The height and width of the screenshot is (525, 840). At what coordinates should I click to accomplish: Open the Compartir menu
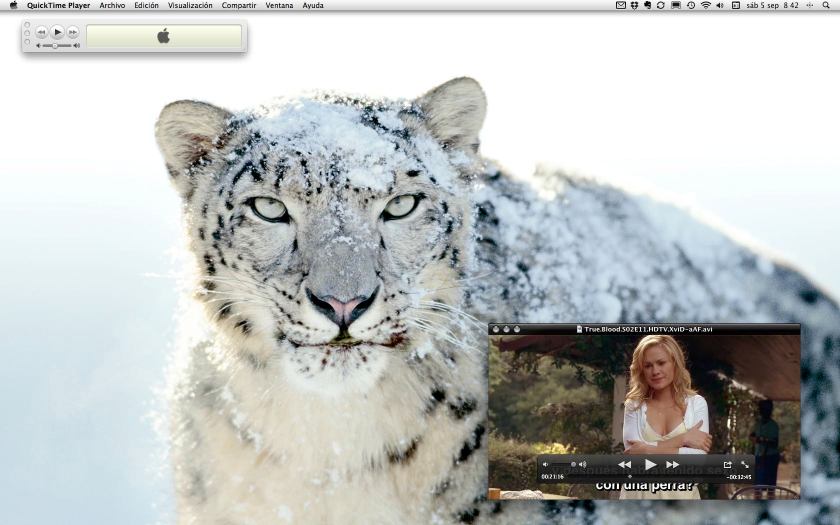[239, 6]
